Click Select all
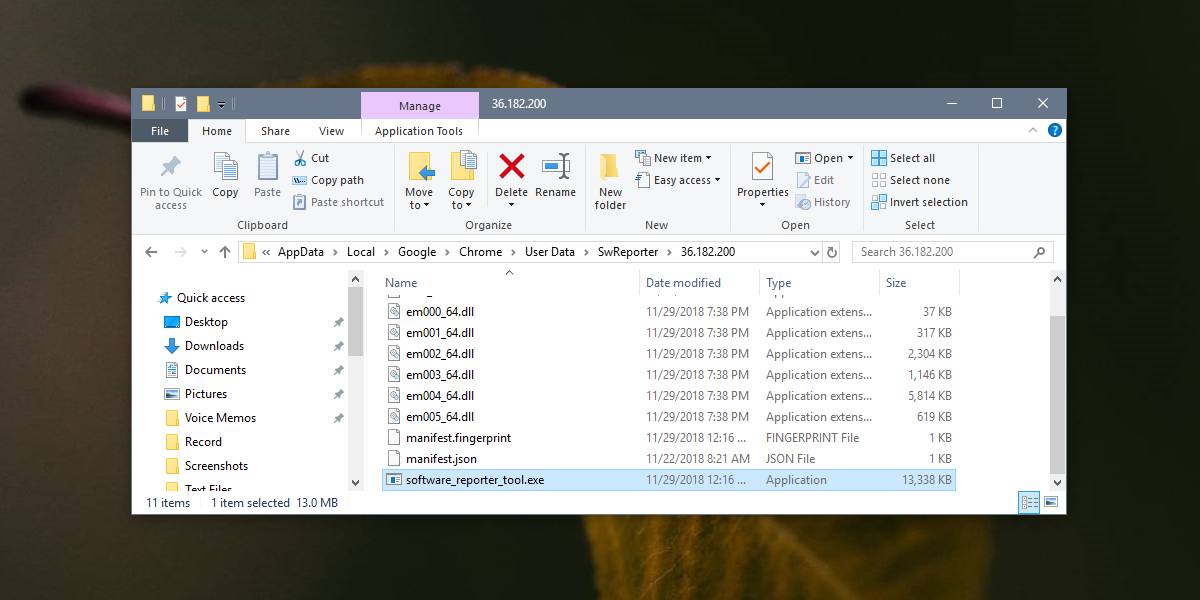1200x600 pixels. point(903,158)
